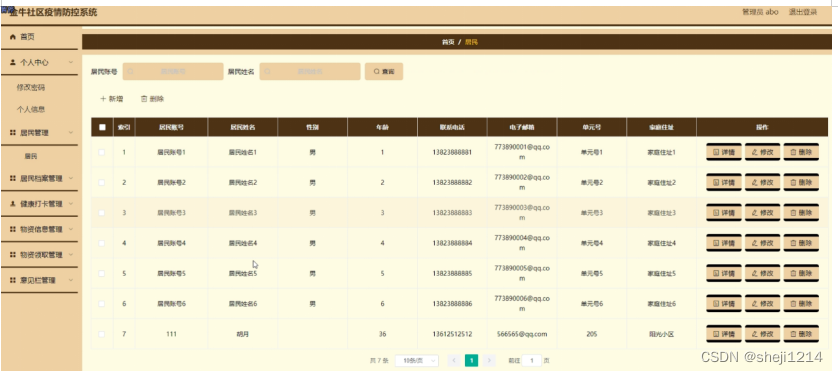Viewport: 838px width, 374px height.
Task: Expand the 意见栏管理 menu
Action: [x=39, y=280]
